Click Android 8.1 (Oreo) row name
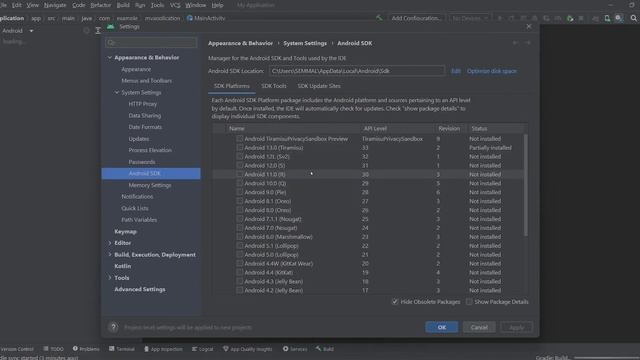Screen dimensions: 640x360 pyautogui.click(x=268, y=201)
